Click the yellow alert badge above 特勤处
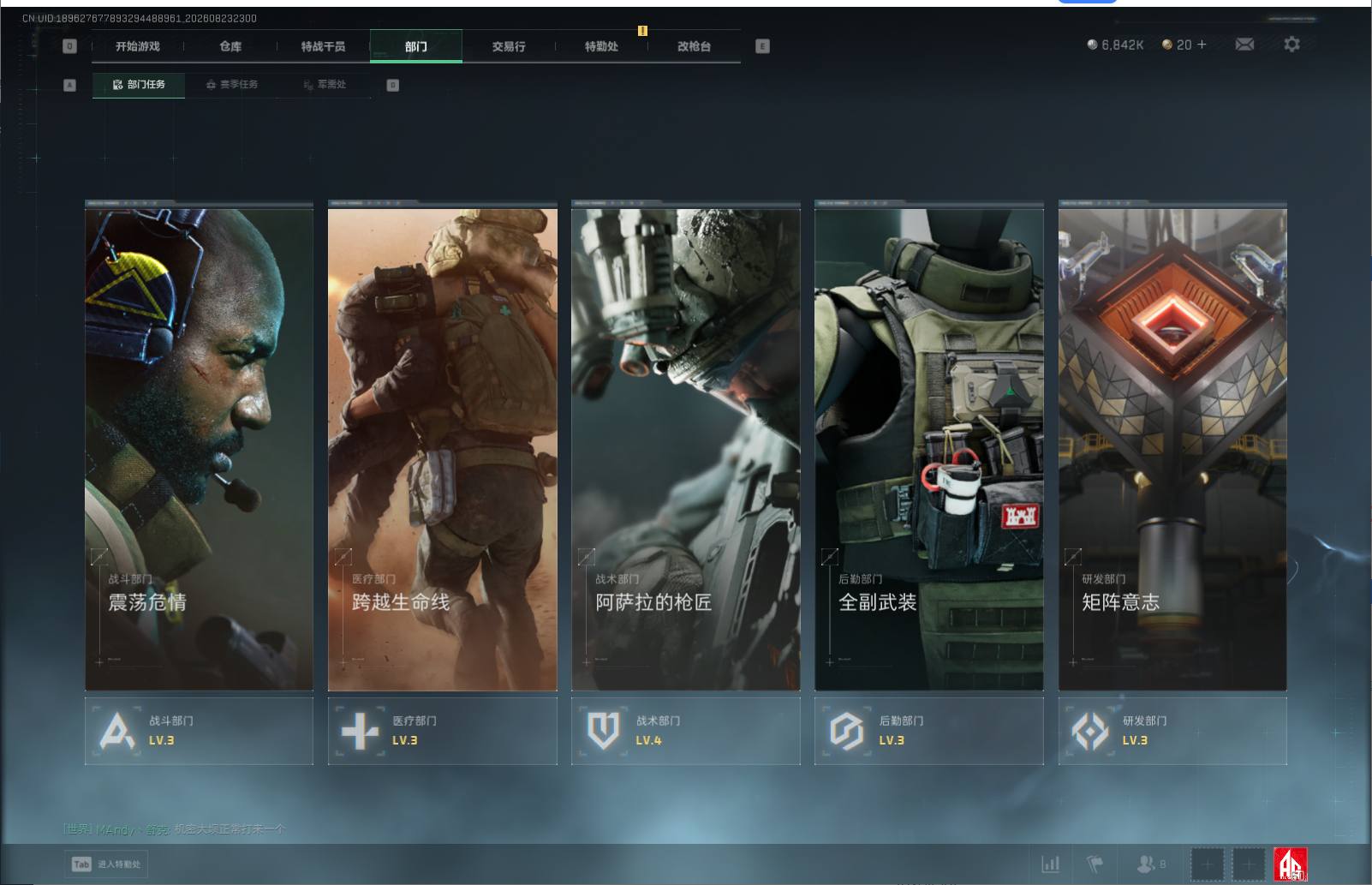Image resolution: width=1372 pixels, height=885 pixels. point(642,31)
